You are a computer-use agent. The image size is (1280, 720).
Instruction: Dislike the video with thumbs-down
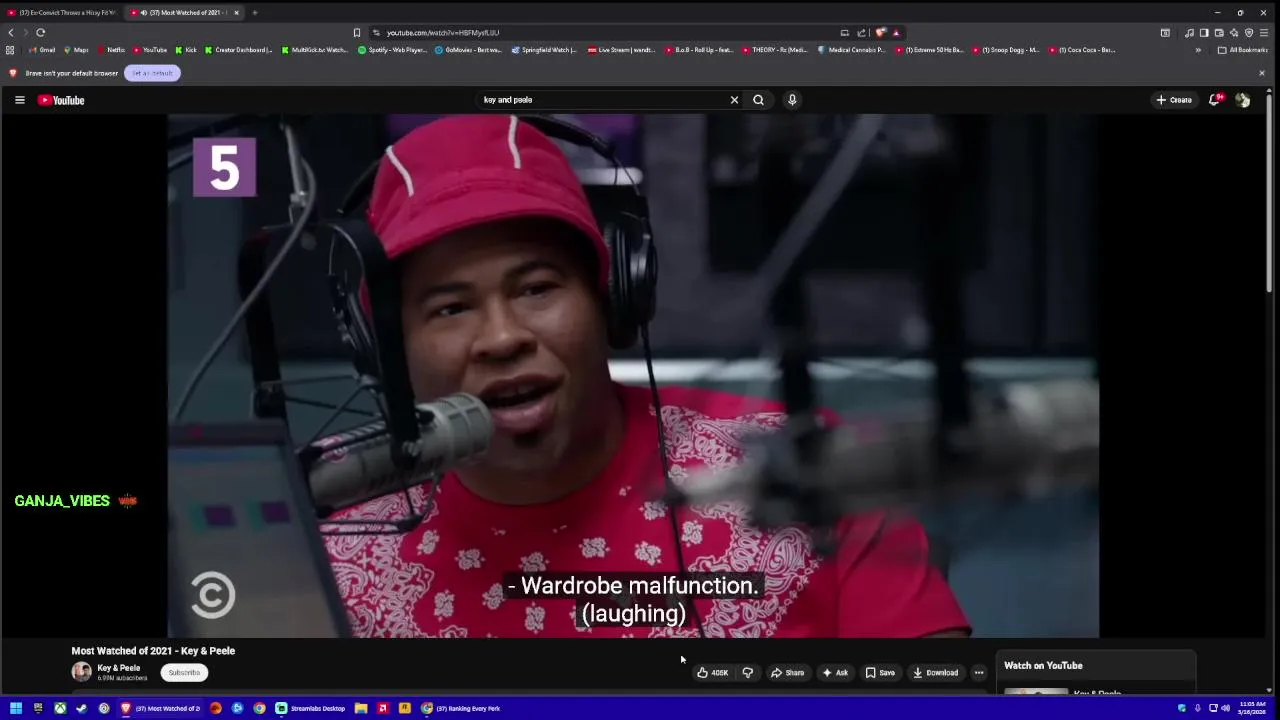click(747, 673)
